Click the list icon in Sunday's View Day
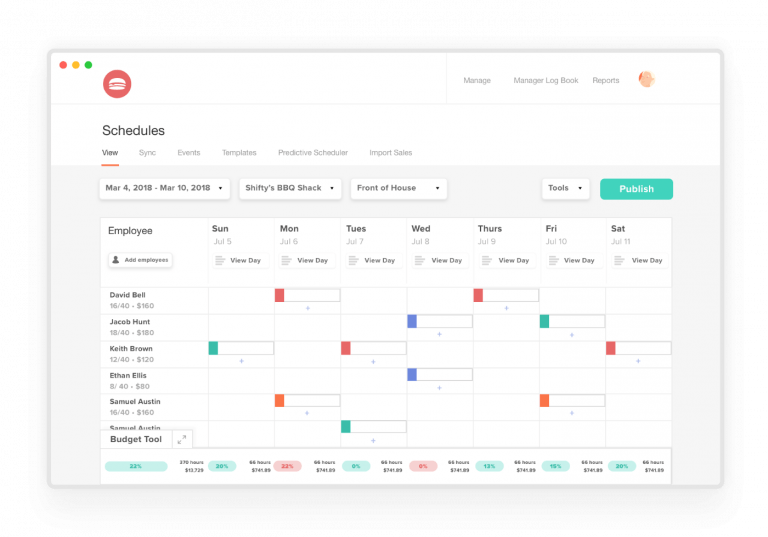The height and width of the screenshot is (537, 768). (220, 260)
